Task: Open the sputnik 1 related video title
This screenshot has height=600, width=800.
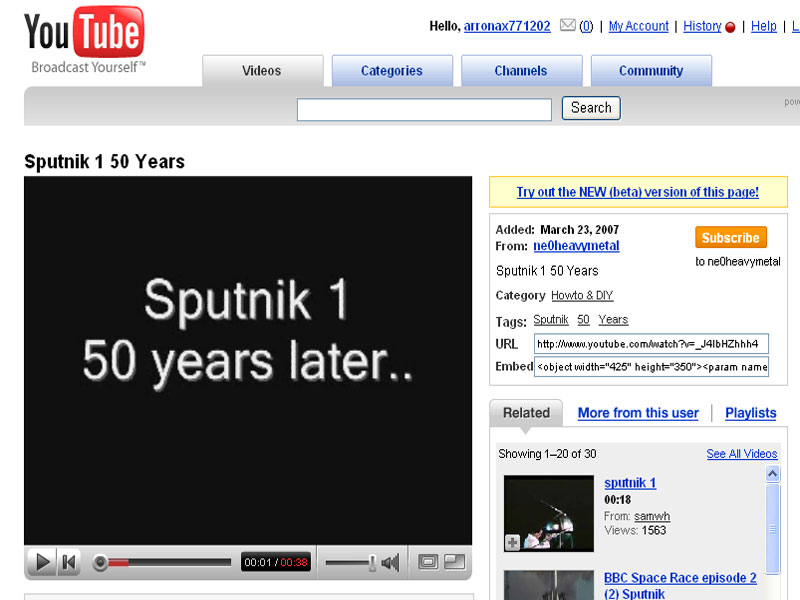Action: [630, 483]
